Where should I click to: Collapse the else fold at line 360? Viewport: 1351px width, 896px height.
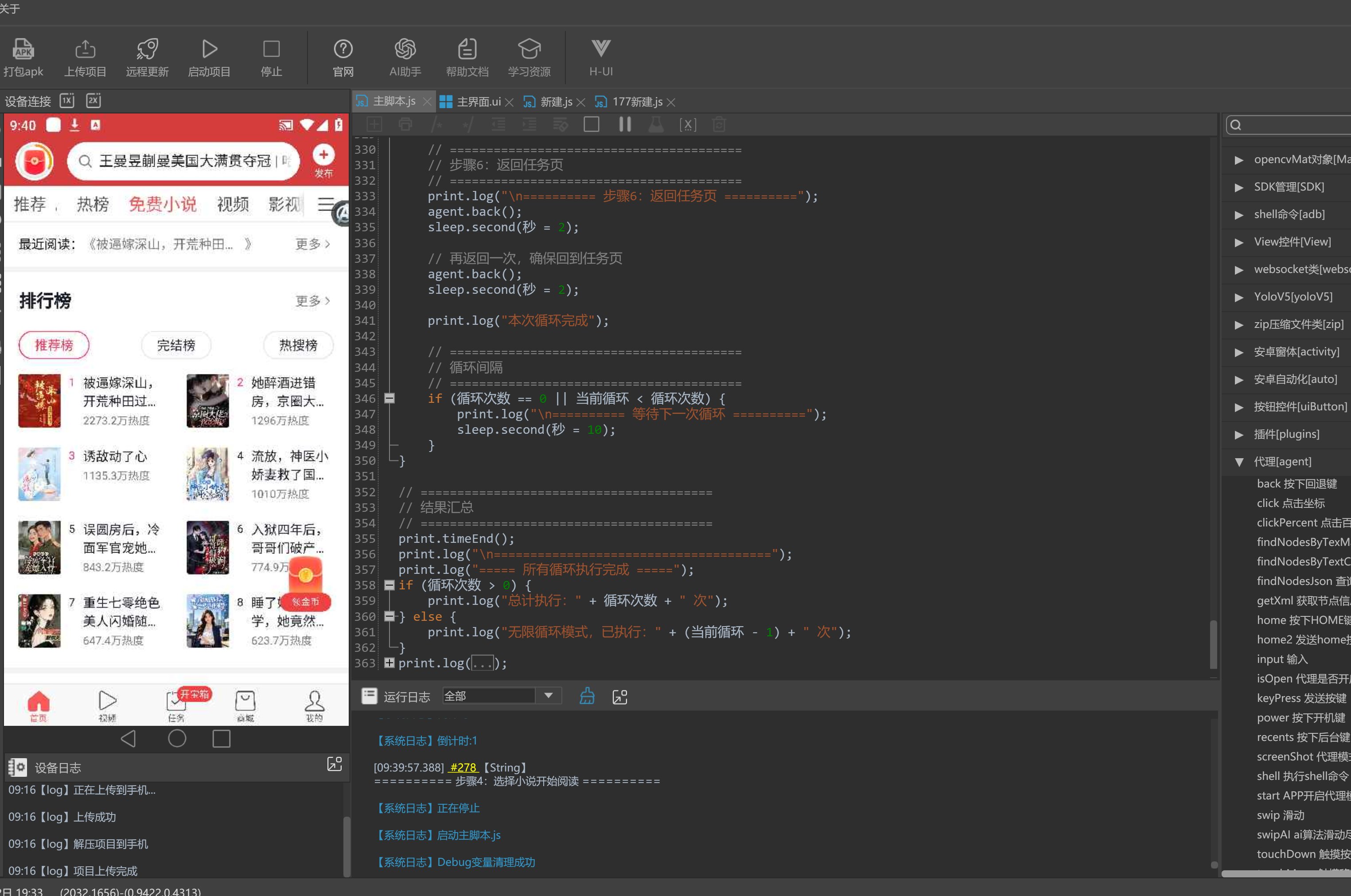389,616
